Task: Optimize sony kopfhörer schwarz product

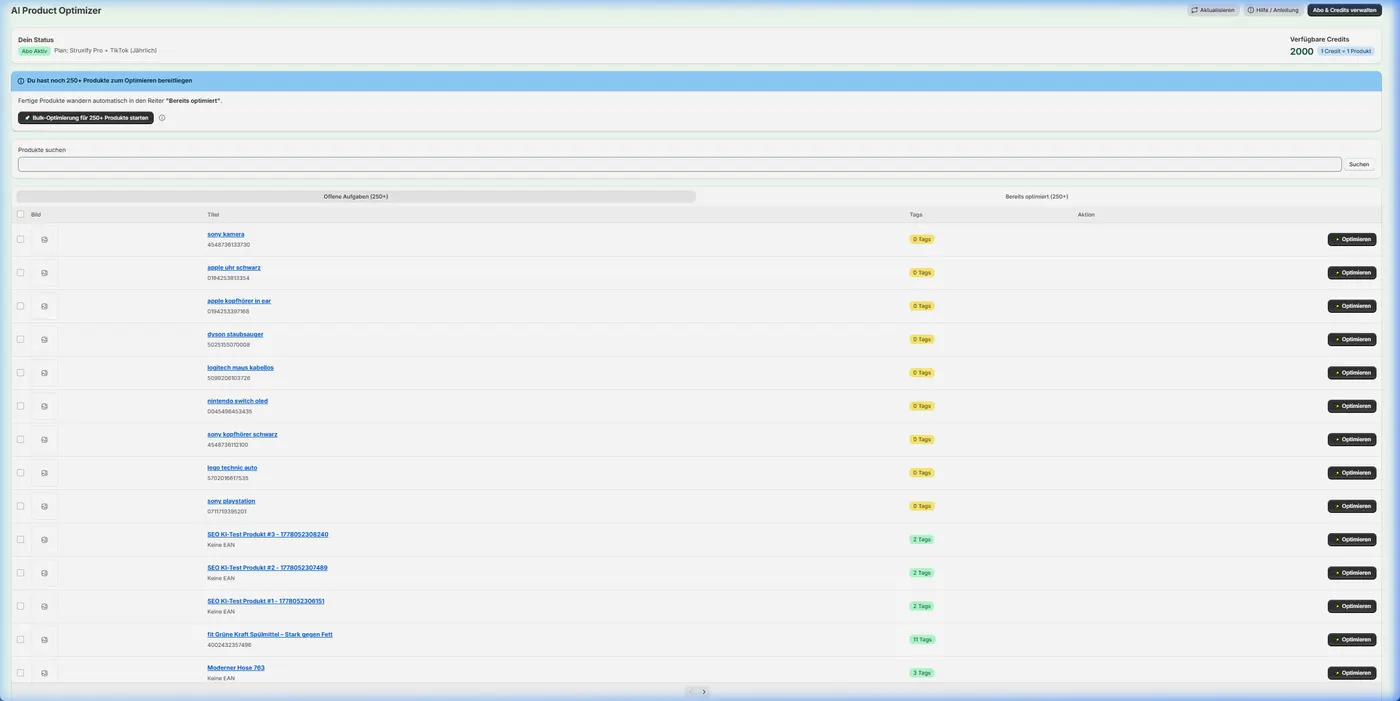Action: point(1352,439)
